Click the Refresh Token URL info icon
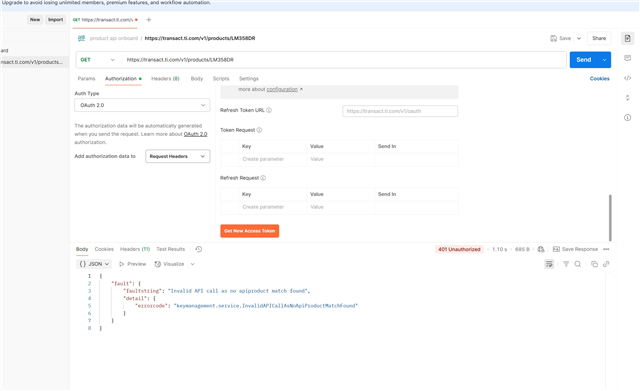Screen dimensions: 640x391 (269, 110)
